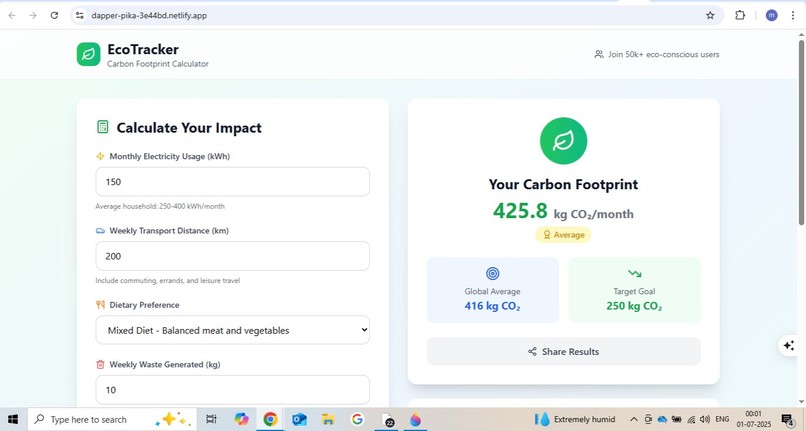Show hidden system tray icons
The width and height of the screenshot is (806, 431).
pyautogui.click(x=634, y=420)
